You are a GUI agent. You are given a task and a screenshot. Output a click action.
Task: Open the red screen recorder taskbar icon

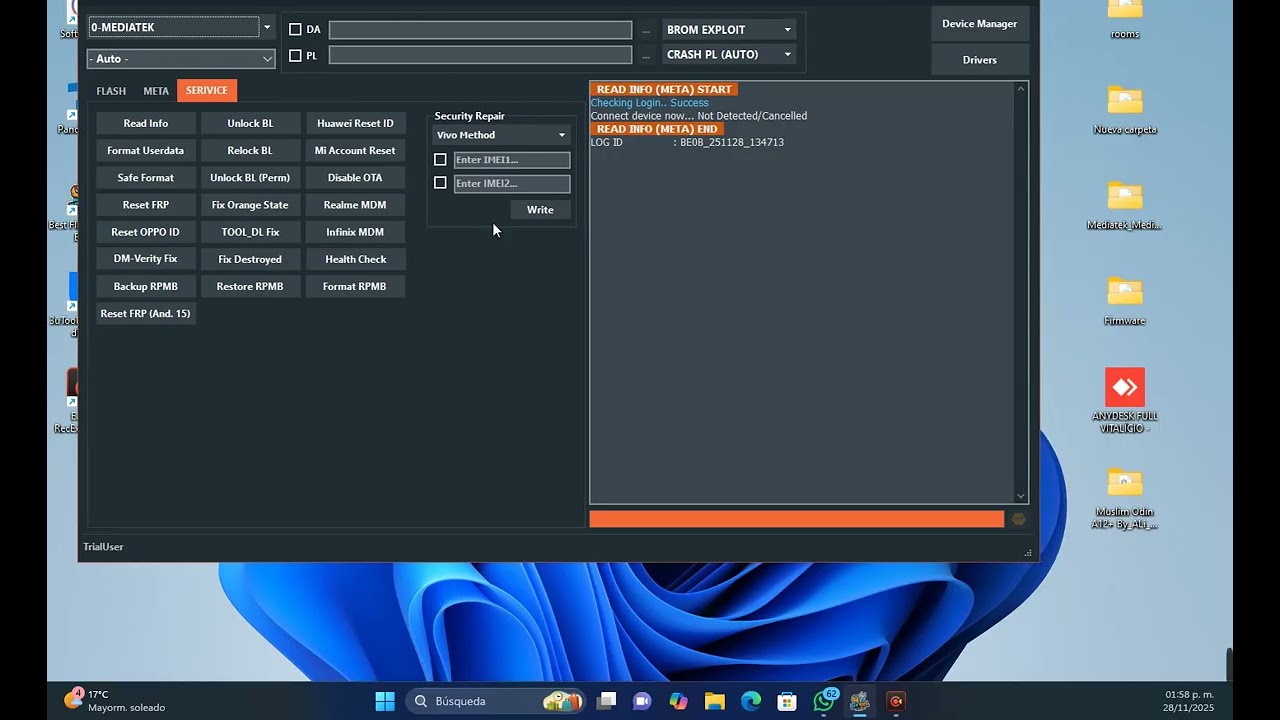point(896,701)
